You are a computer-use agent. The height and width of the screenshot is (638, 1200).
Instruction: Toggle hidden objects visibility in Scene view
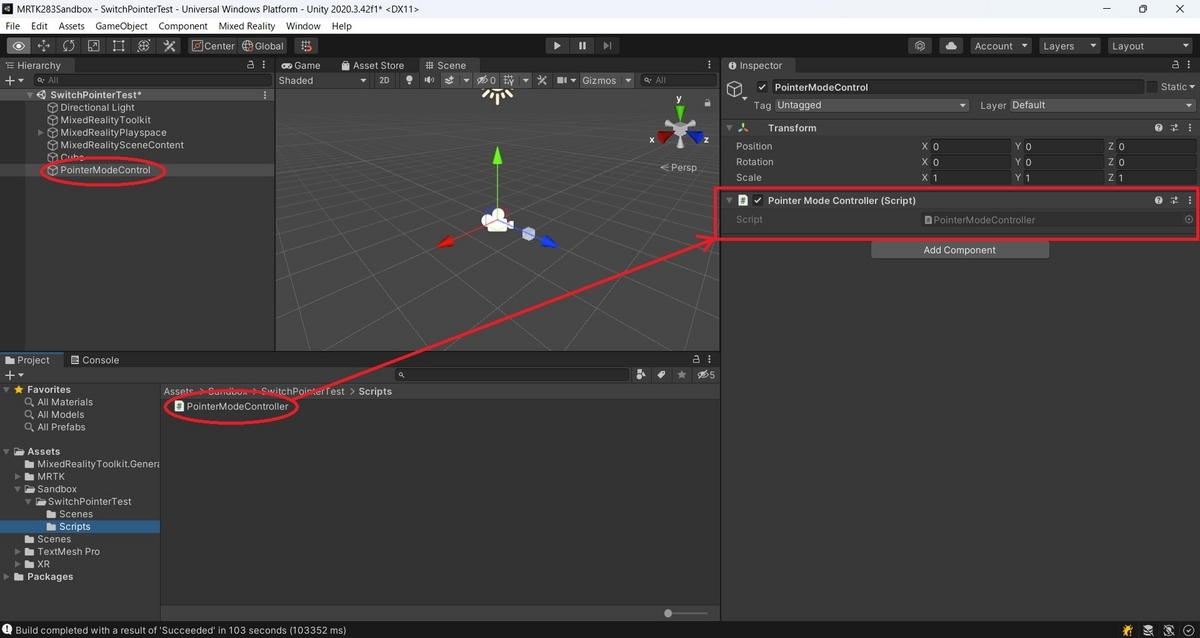pos(486,80)
